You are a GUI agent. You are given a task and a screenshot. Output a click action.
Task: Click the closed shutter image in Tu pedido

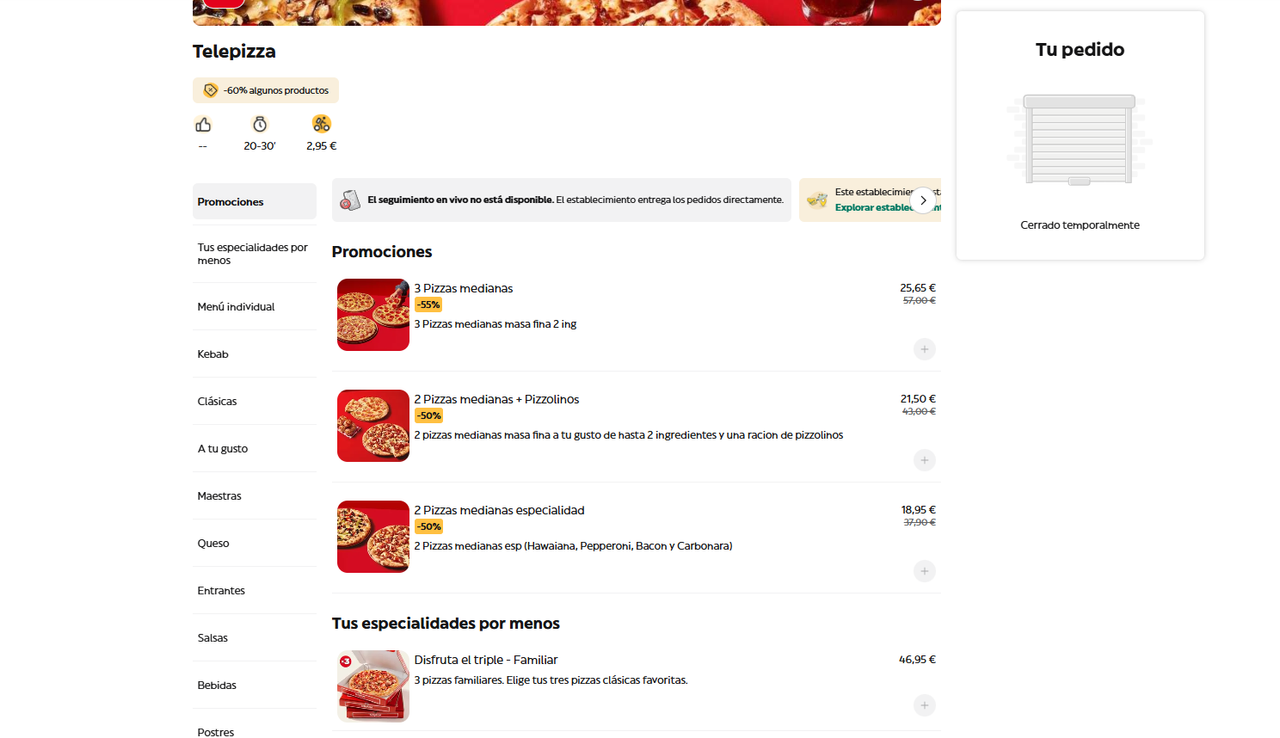point(1080,140)
